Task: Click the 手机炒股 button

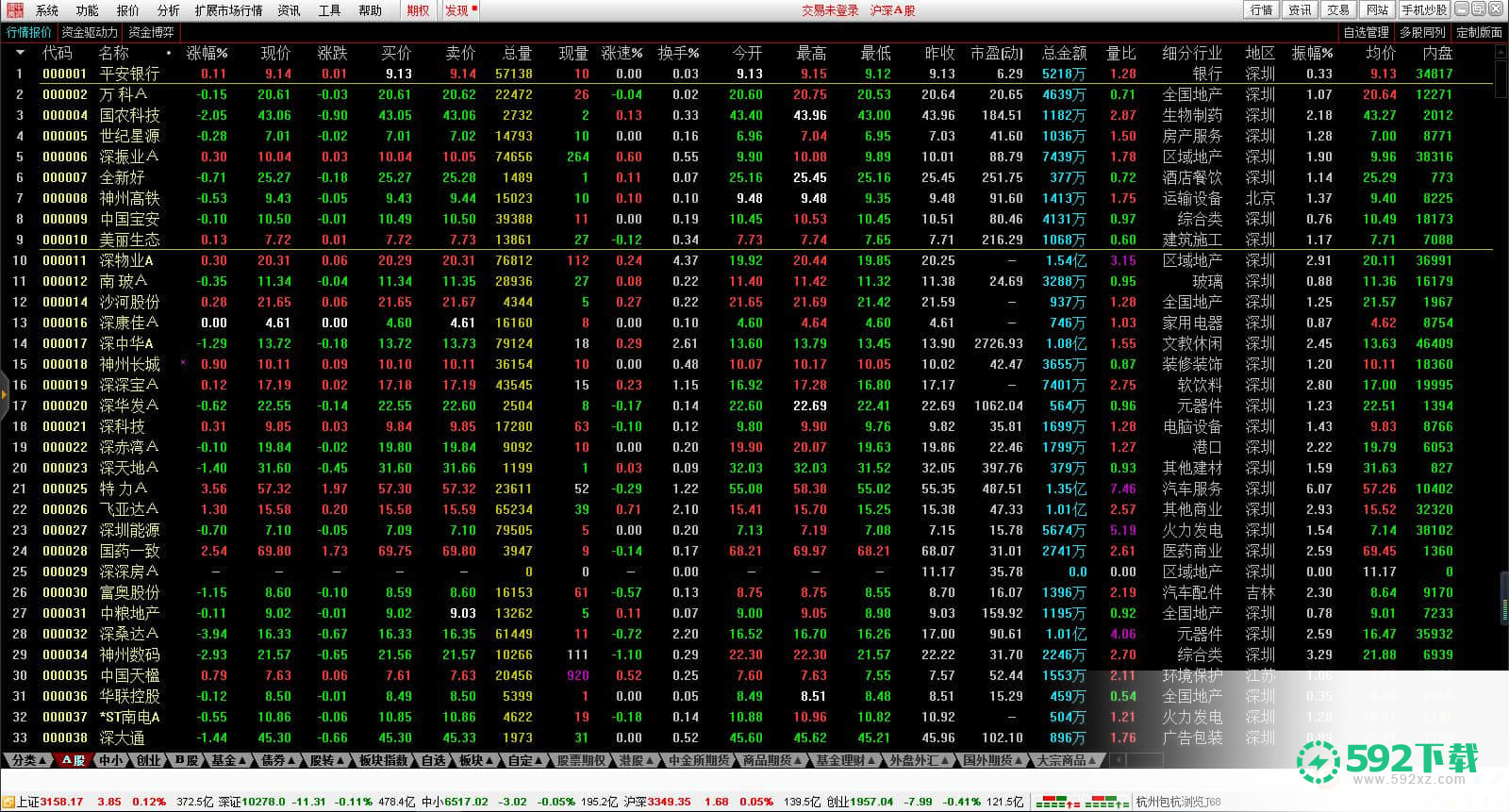Action: point(1423,9)
